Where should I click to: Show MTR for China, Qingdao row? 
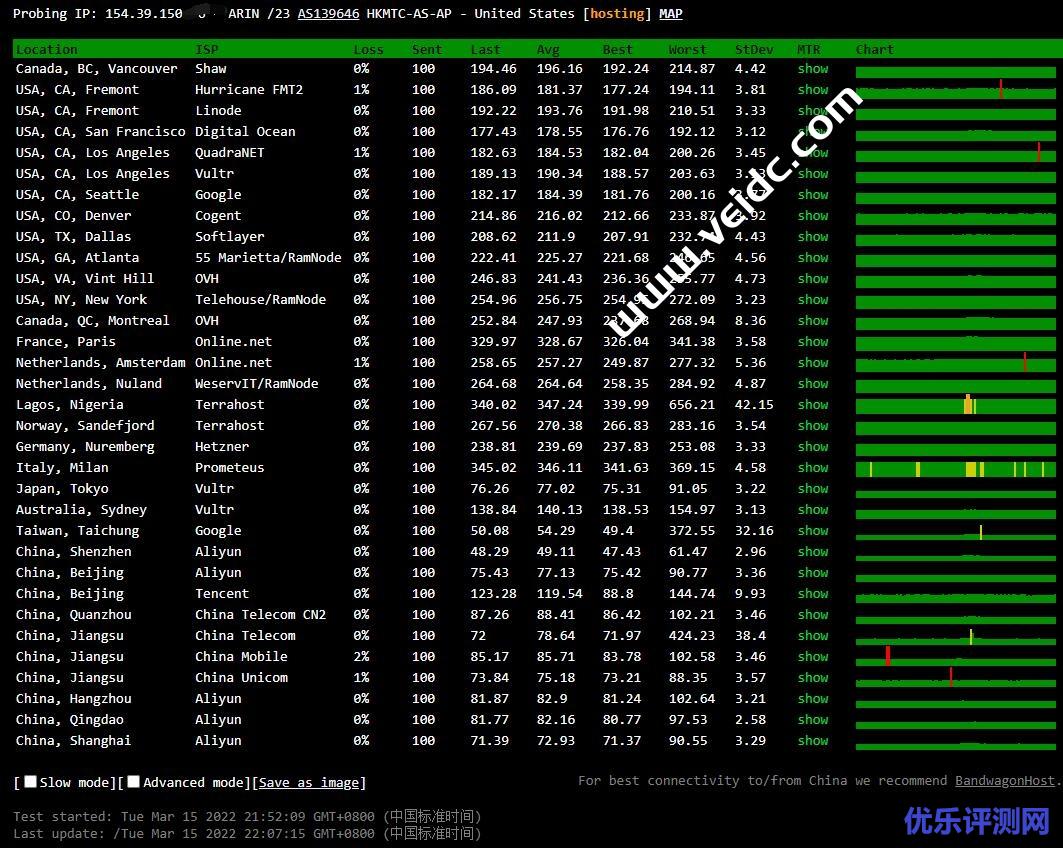click(x=813, y=720)
